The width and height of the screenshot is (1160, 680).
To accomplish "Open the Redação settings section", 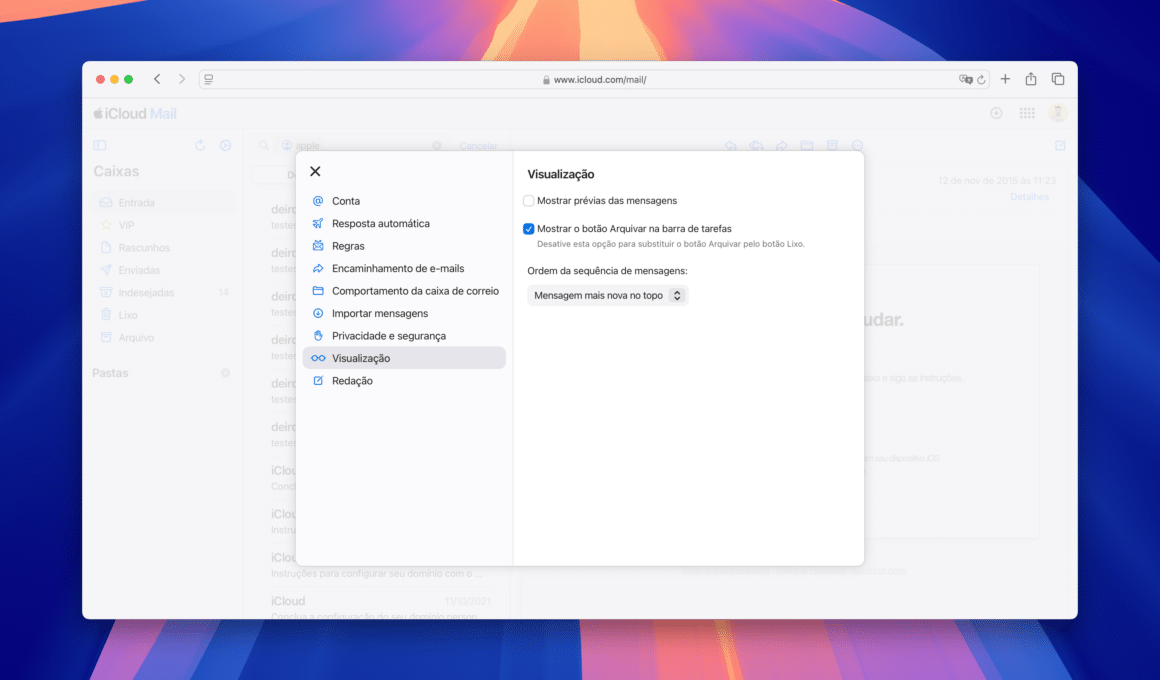I will [x=404, y=380].
